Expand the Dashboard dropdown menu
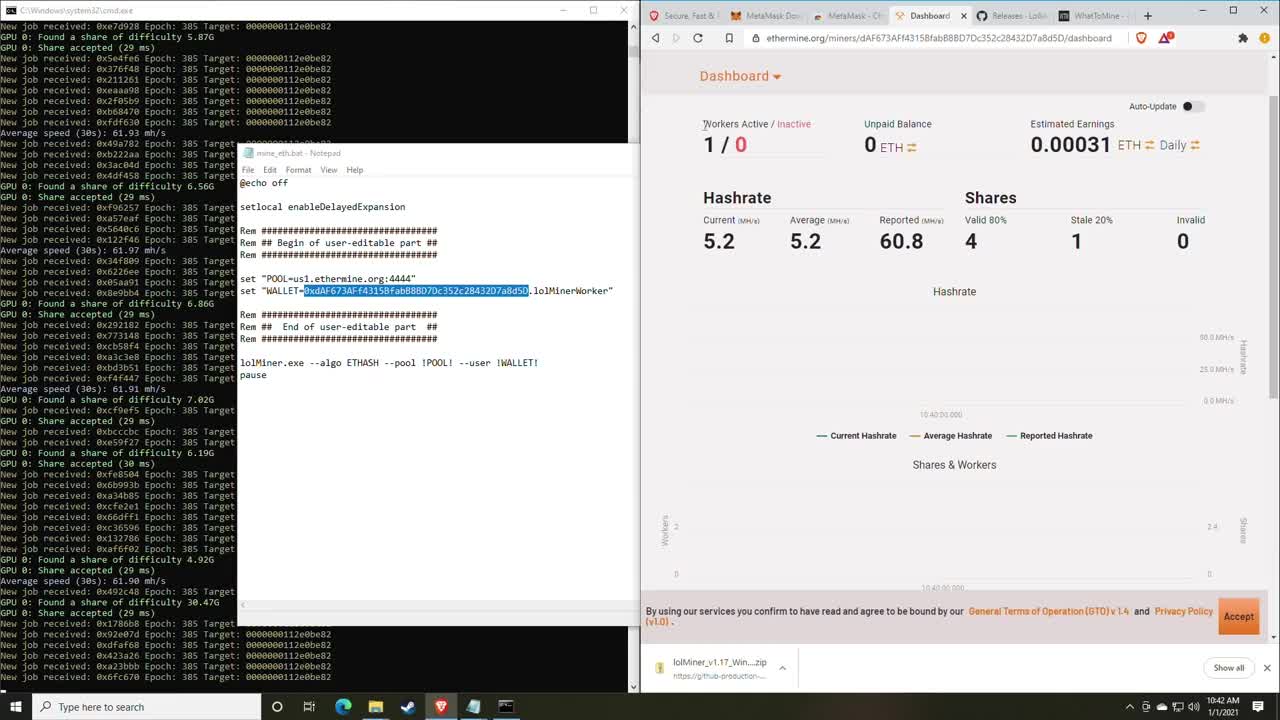This screenshot has width=1280, height=720. 740,76
